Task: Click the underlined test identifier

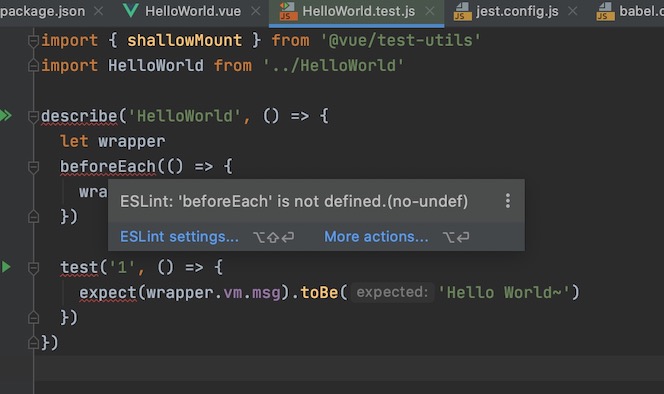Action: click(x=79, y=267)
